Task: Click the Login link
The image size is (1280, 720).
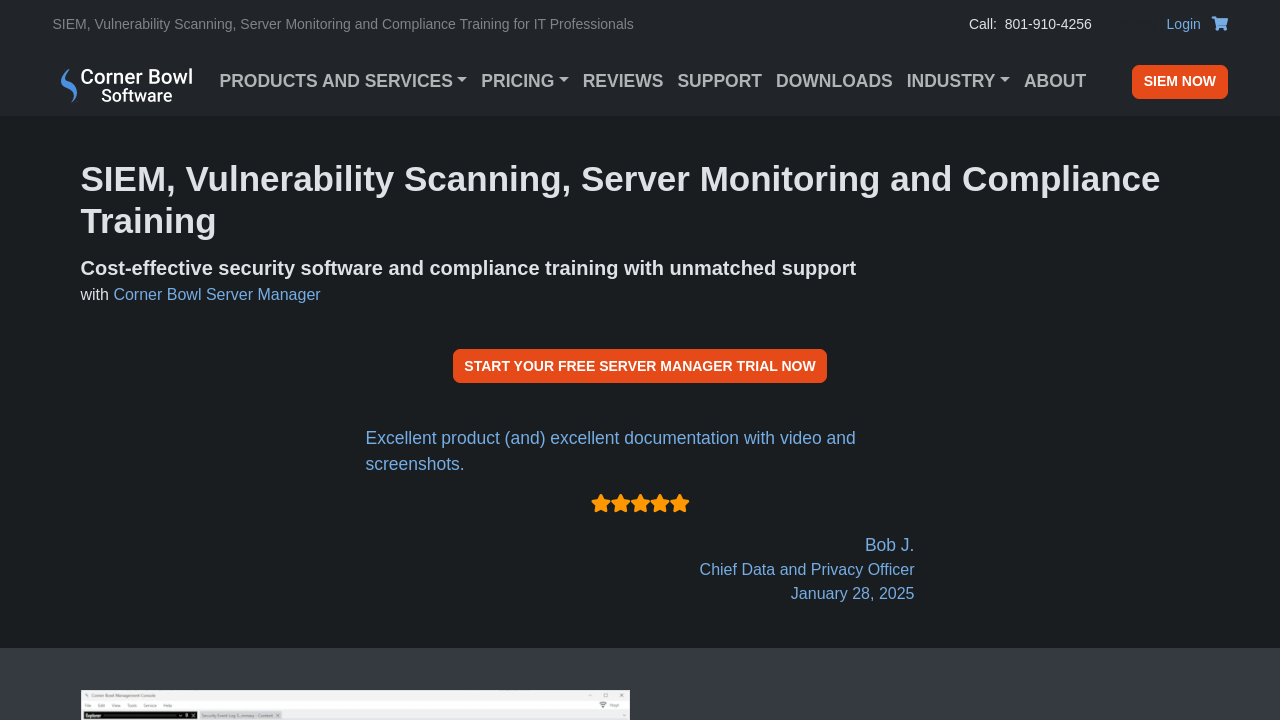Action: pyautogui.click(x=1183, y=24)
